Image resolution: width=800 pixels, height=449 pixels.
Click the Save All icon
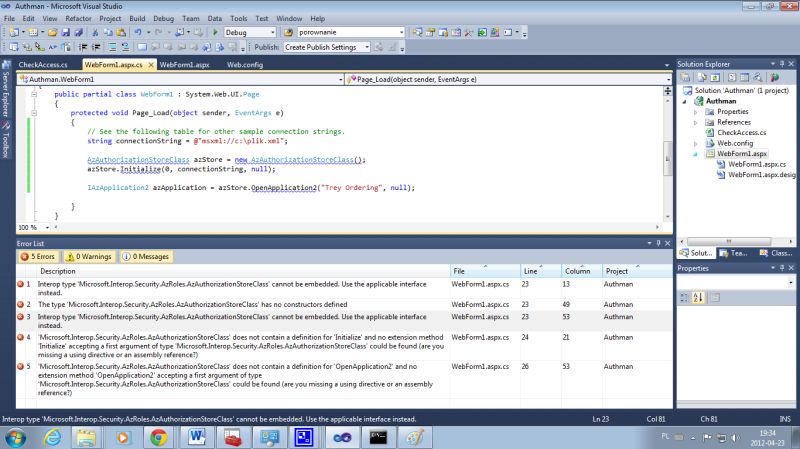point(78,32)
